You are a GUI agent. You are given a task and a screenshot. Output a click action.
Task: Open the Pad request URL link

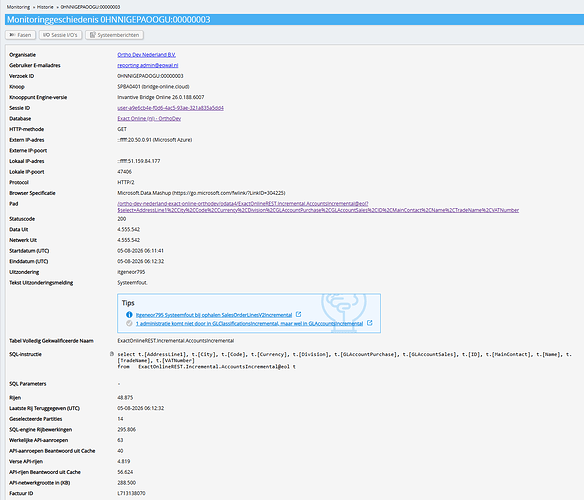coord(318,207)
